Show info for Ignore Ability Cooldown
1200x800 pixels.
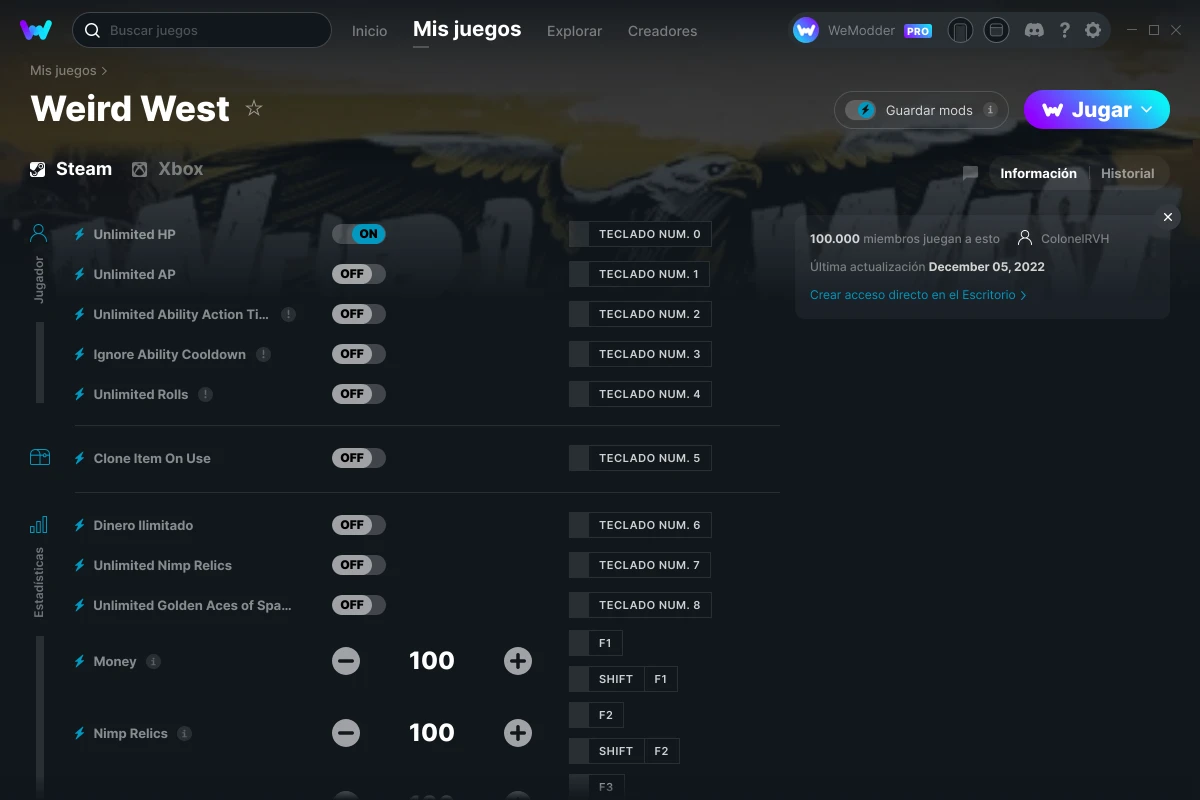(263, 354)
